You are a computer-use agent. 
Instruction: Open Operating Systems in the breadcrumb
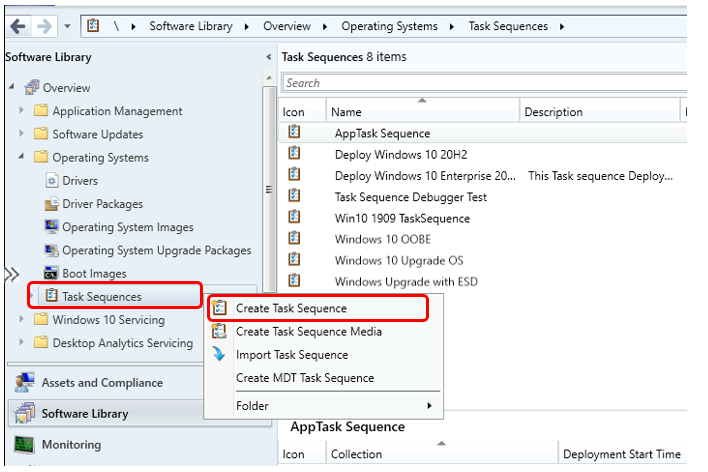pos(389,26)
